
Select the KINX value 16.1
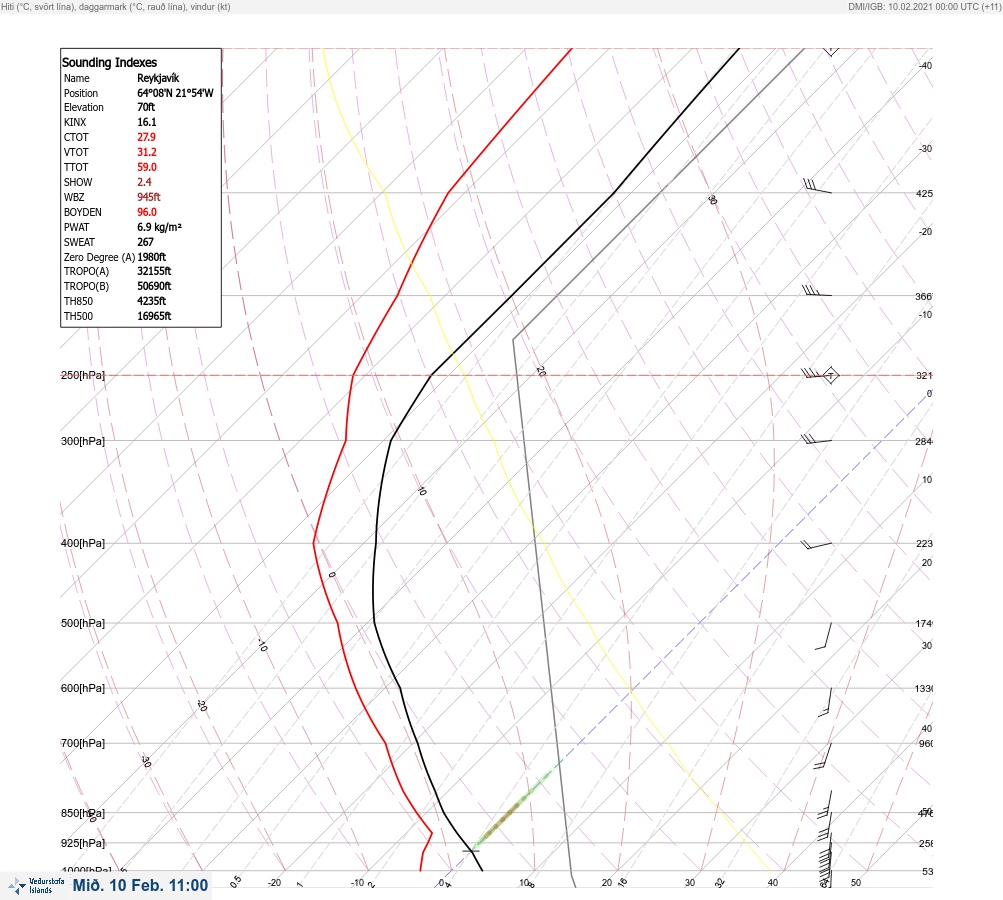pyautogui.click(x=146, y=122)
